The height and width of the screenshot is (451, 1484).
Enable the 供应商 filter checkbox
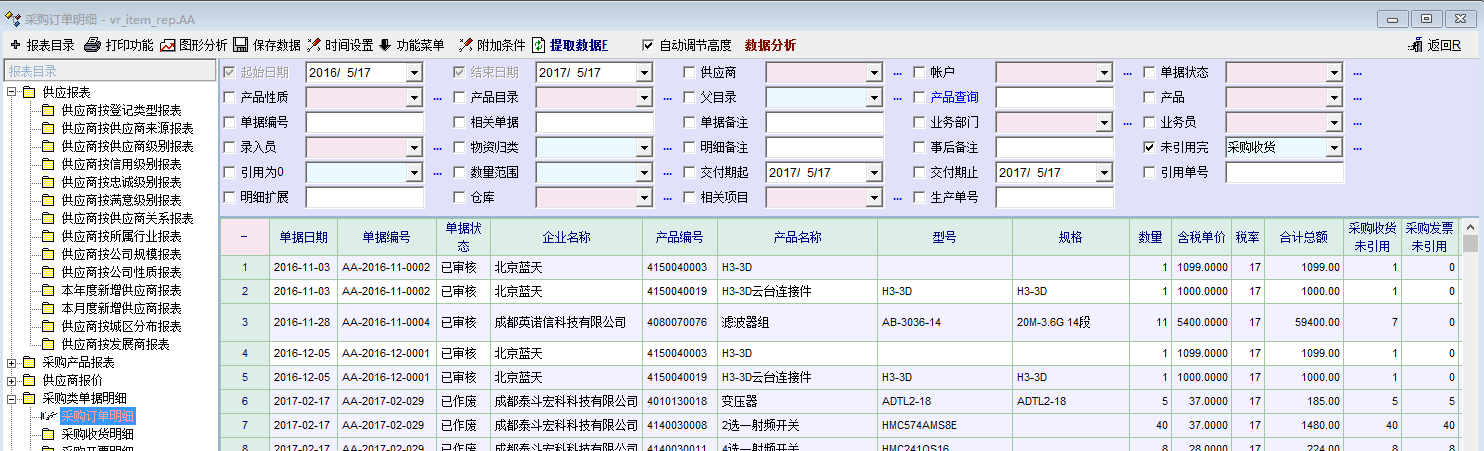point(690,72)
